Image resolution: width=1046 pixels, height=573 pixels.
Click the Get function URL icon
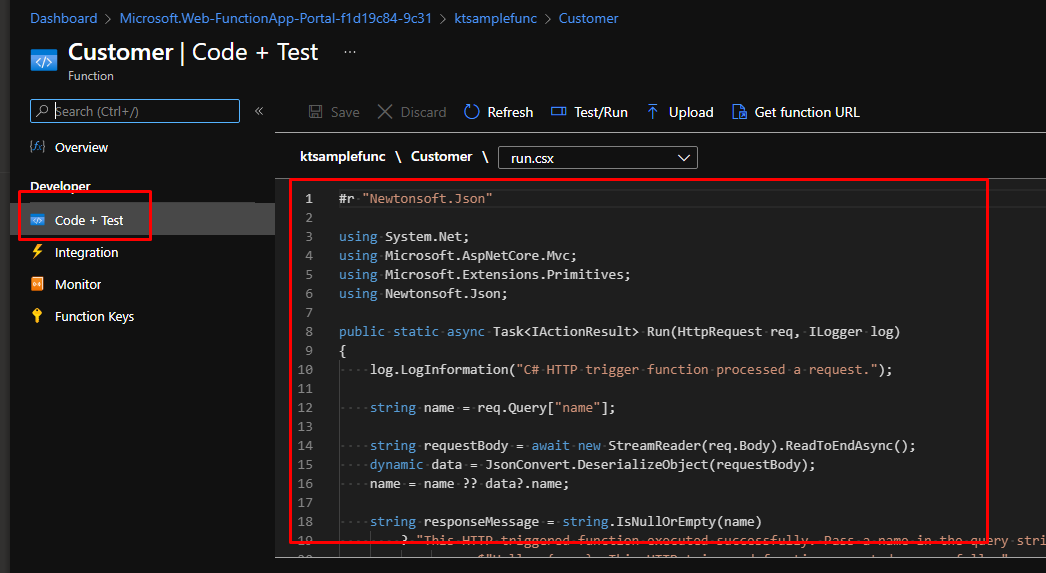739,112
